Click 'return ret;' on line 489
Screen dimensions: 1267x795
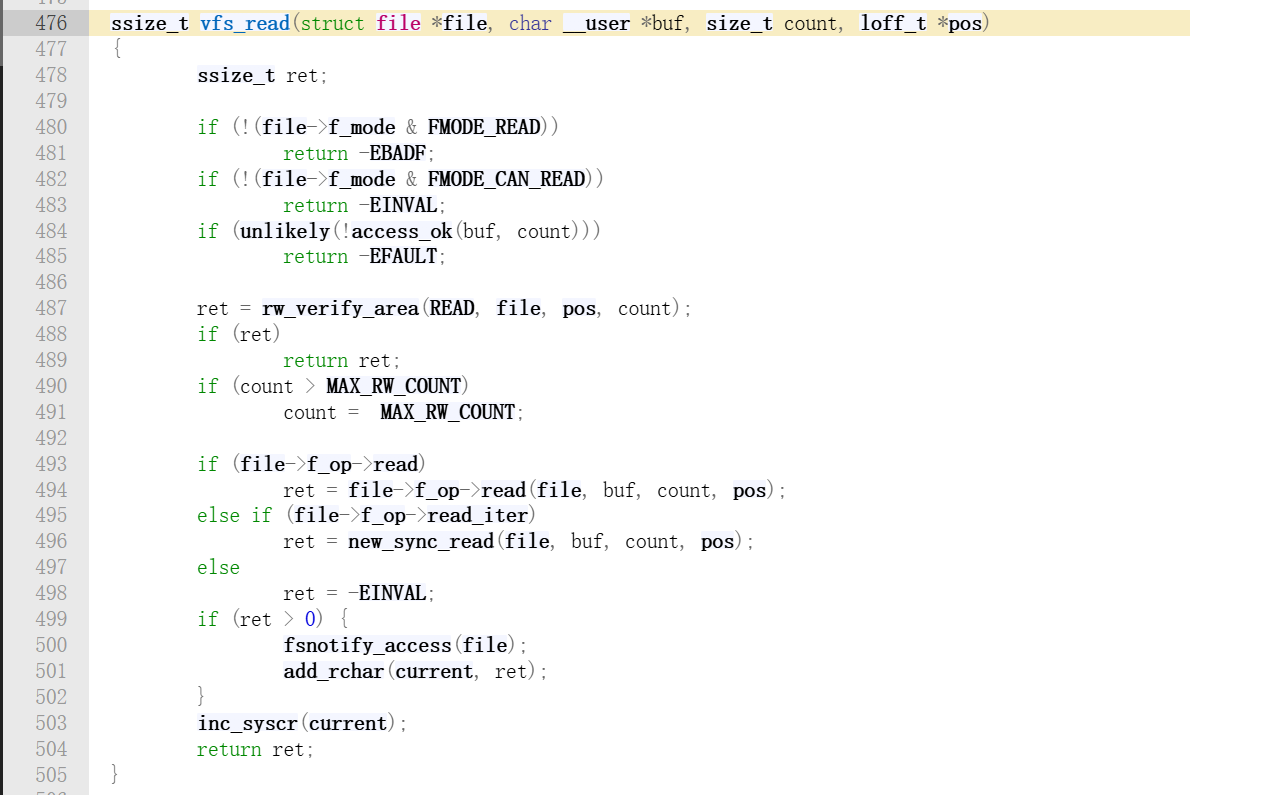[341, 361]
